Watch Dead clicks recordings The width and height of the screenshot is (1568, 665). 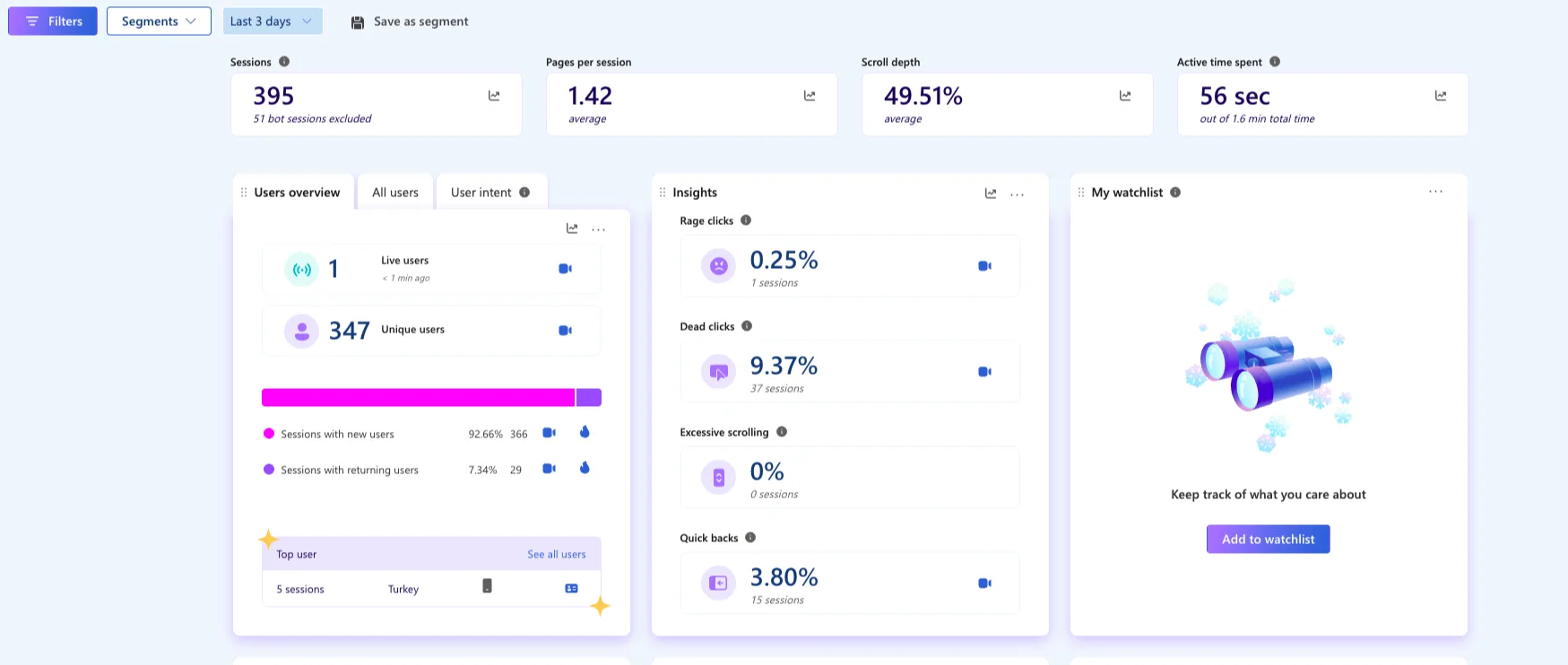(x=985, y=372)
